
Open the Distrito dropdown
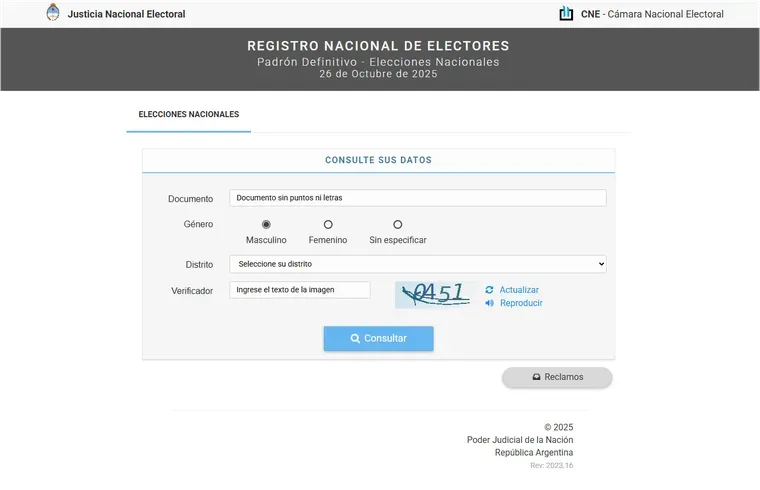pos(417,264)
